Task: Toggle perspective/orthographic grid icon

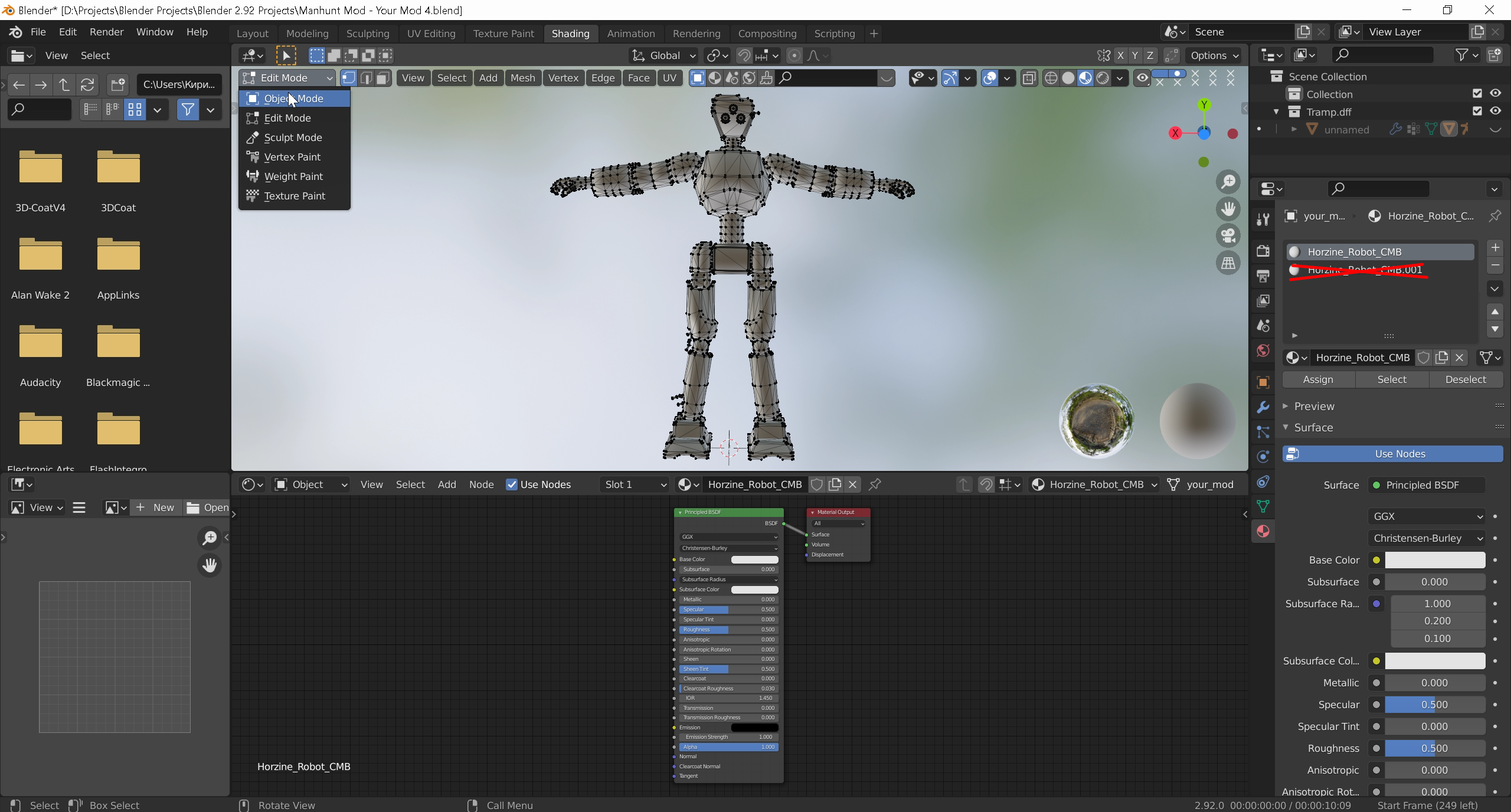Action: [1228, 263]
